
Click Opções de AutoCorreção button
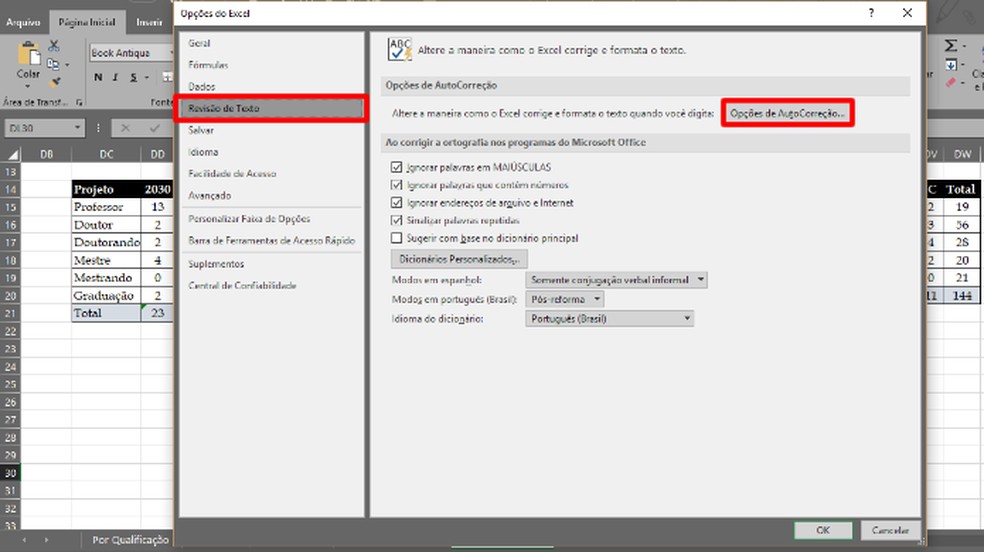coord(788,114)
